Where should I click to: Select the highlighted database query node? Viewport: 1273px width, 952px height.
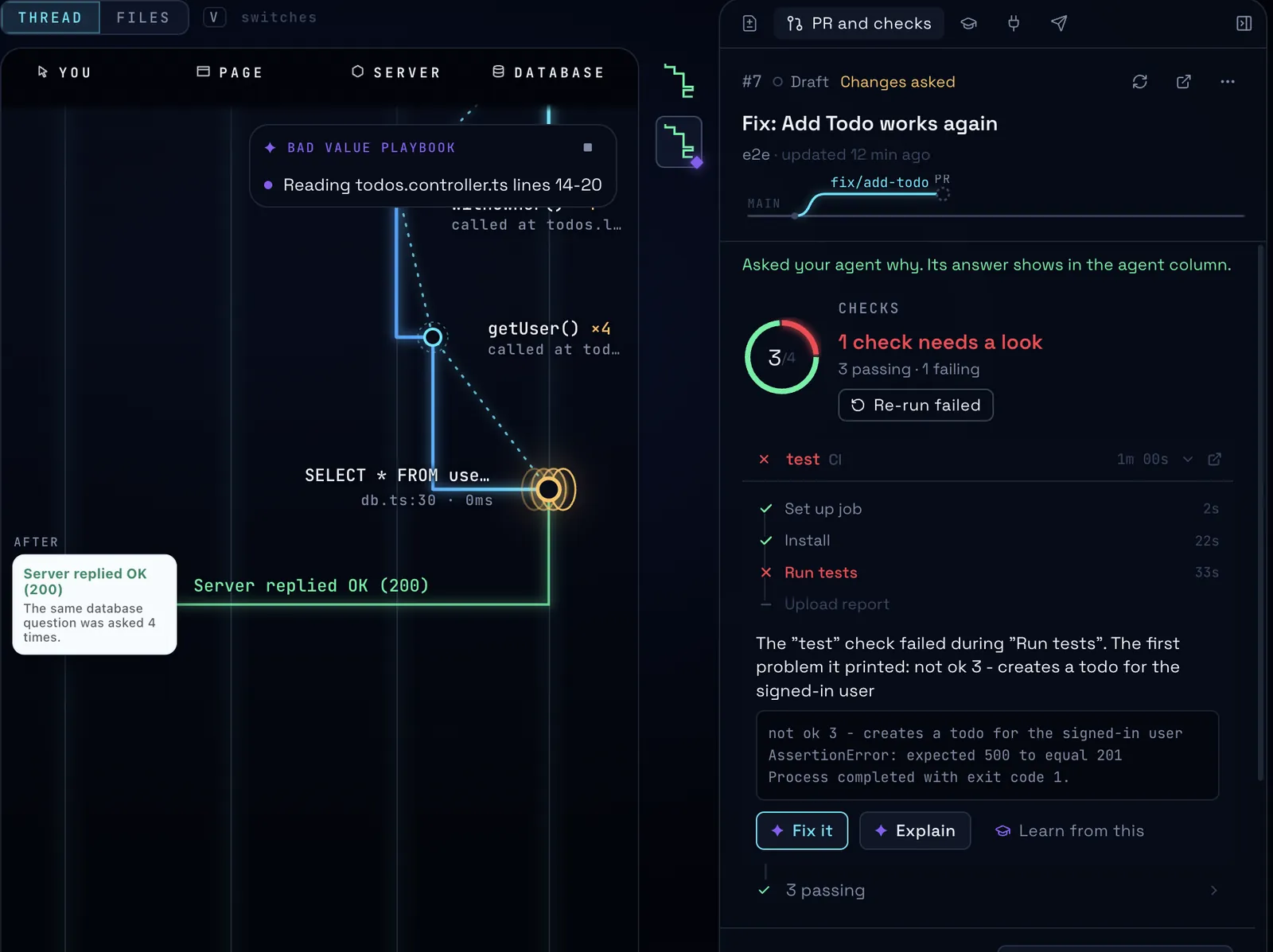click(548, 489)
